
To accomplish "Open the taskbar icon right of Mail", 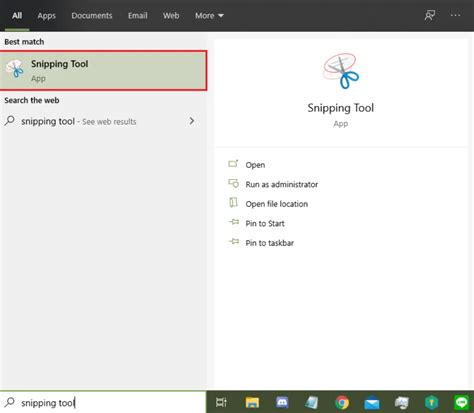I will pyautogui.click(x=402, y=403).
